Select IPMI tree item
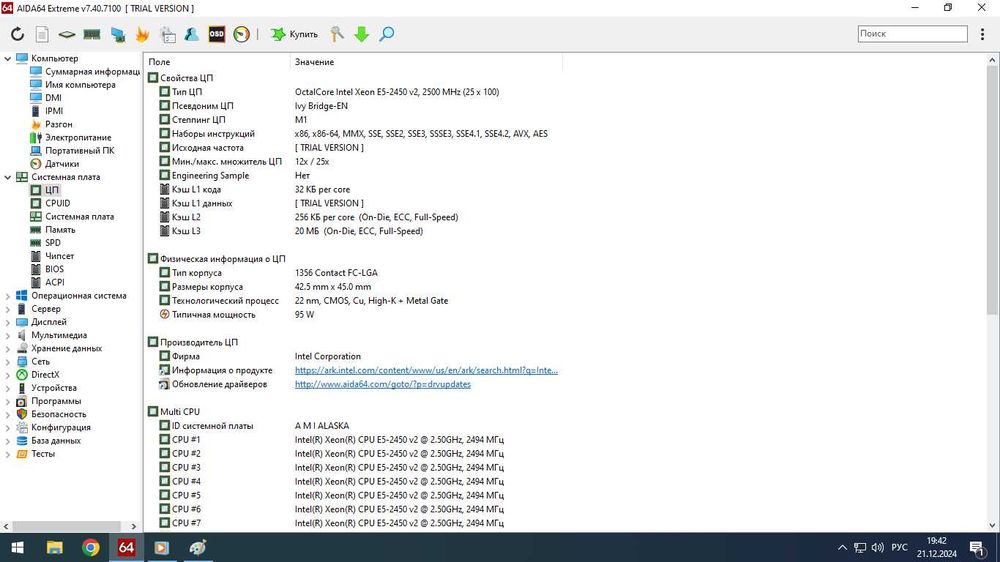The height and width of the screenshot is (562, 1000). coord(47,111)
